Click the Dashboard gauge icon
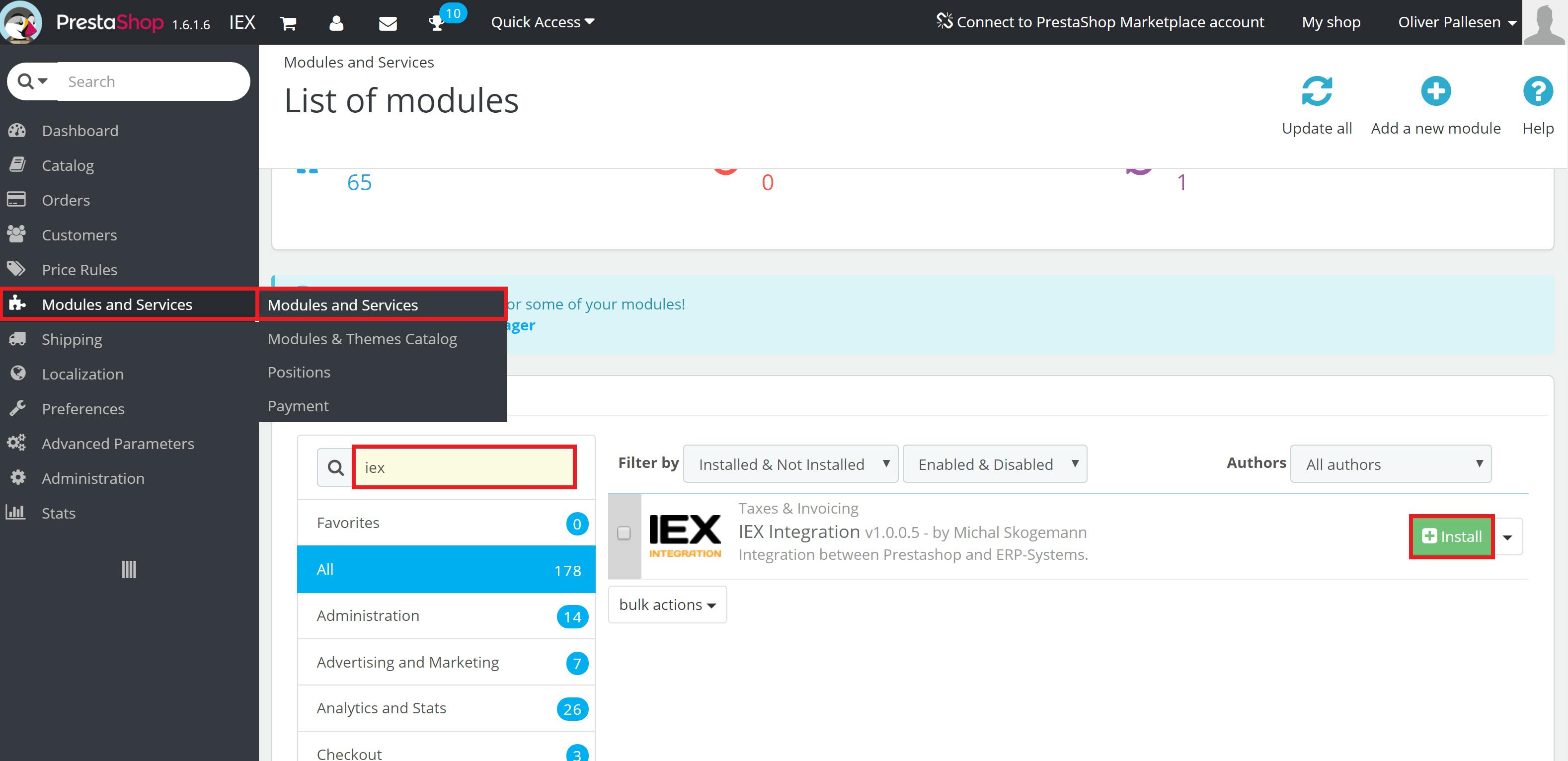Screen dimensions: 1568x761 17,130
